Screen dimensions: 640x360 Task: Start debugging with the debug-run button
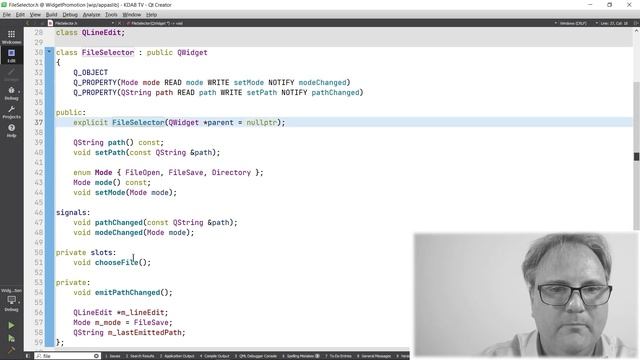[x=11, y=338]
